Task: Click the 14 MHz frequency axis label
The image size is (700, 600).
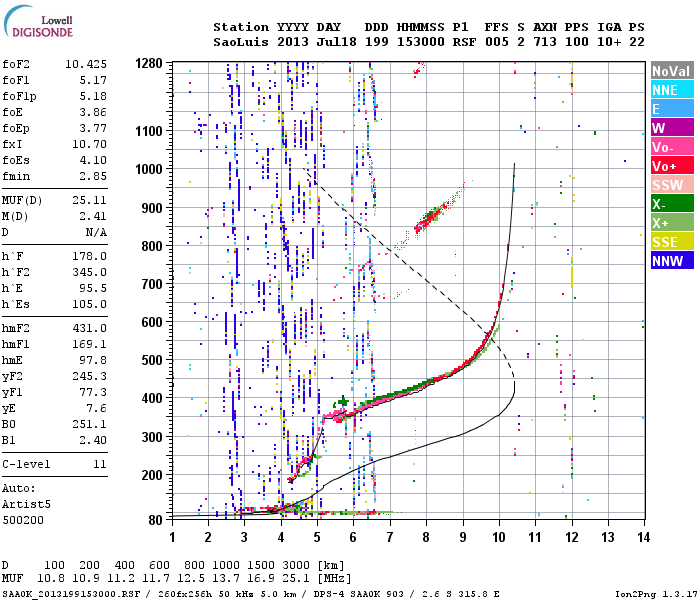Action: [x=643, y=537]
